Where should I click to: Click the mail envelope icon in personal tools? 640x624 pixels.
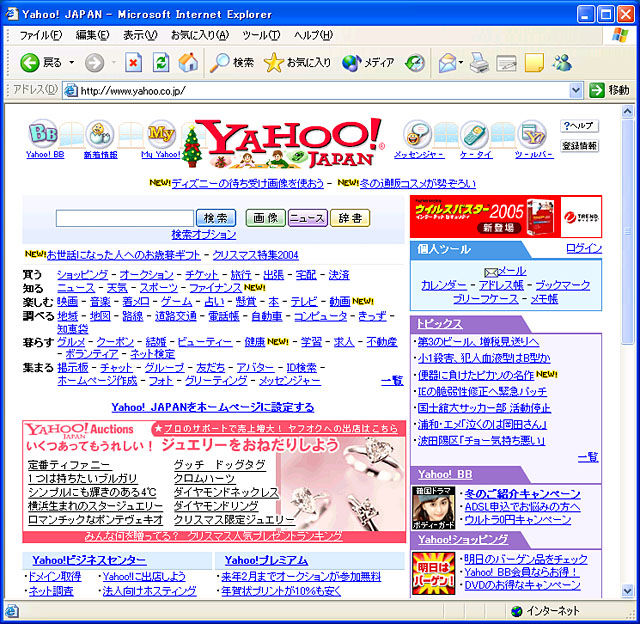click(x=491, y=272)
